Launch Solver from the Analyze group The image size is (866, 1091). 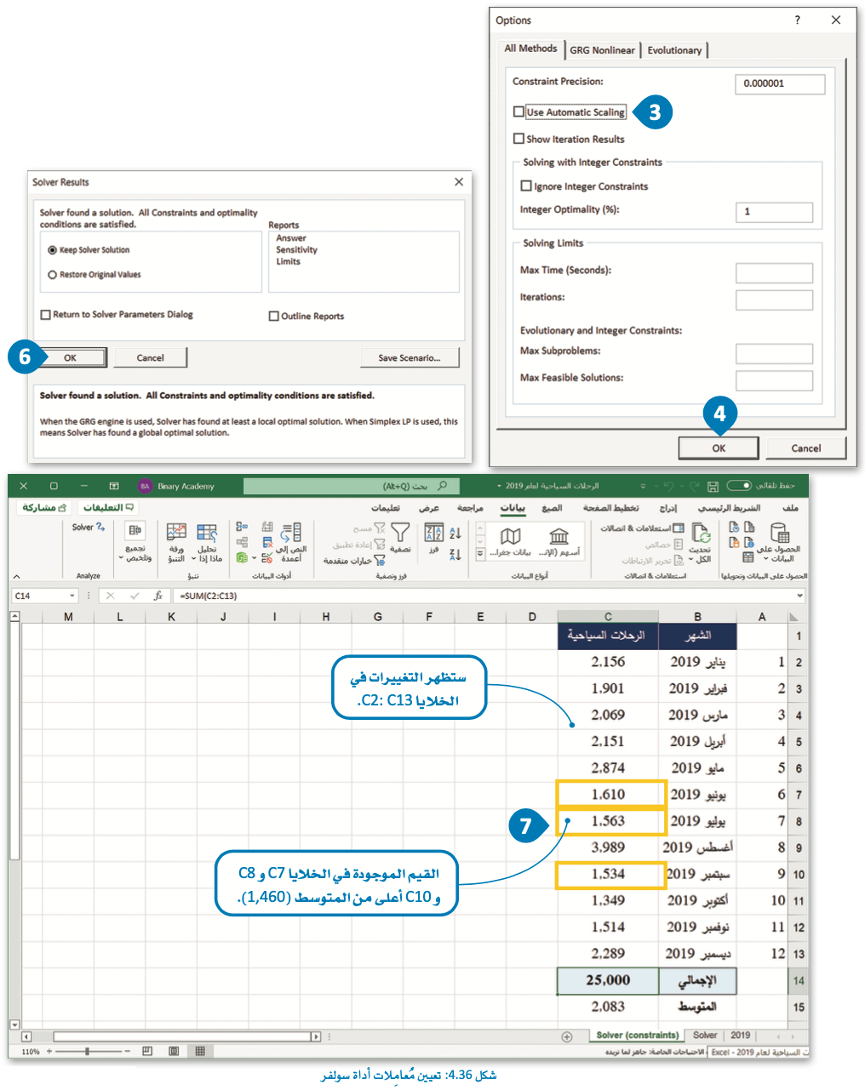click(88, 527)
